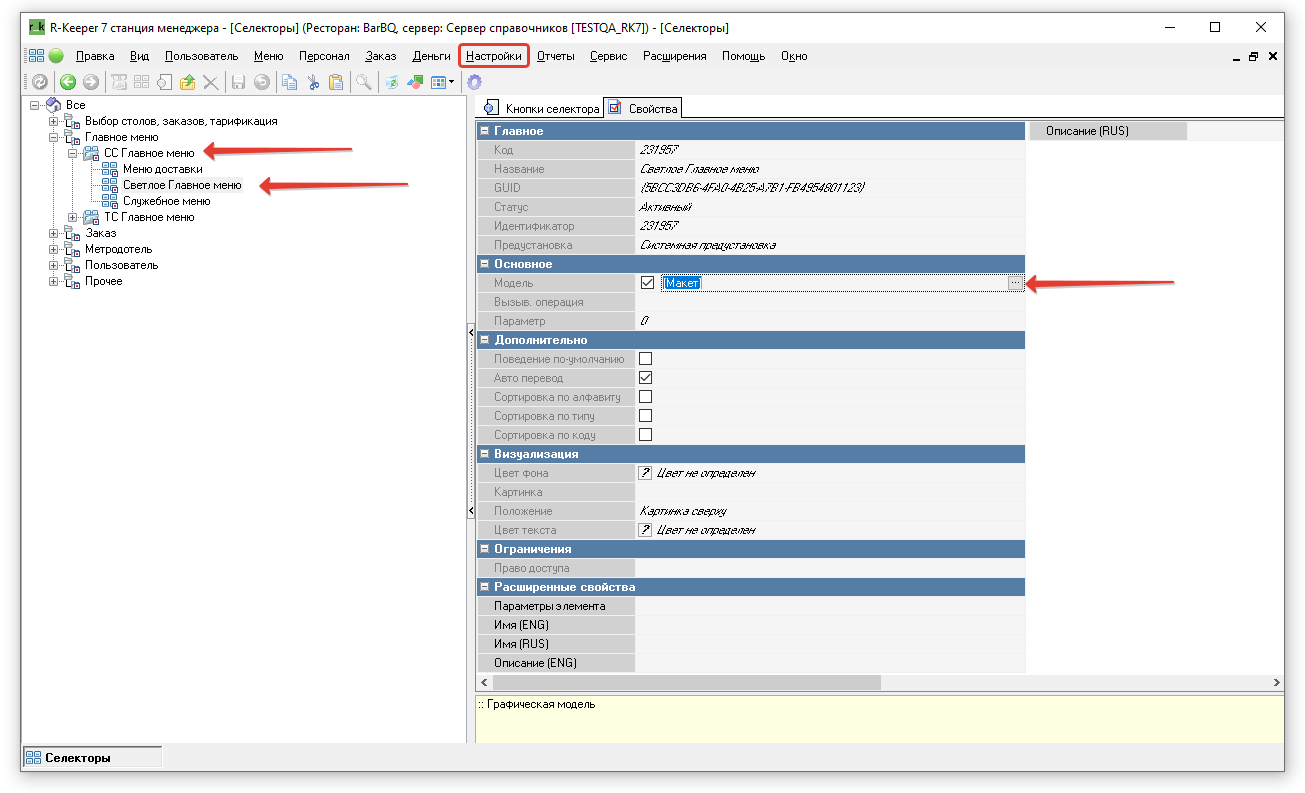Expand the Заказ tree node
The height and width of the screenshot is (793, 1305).
coord(54,233)
